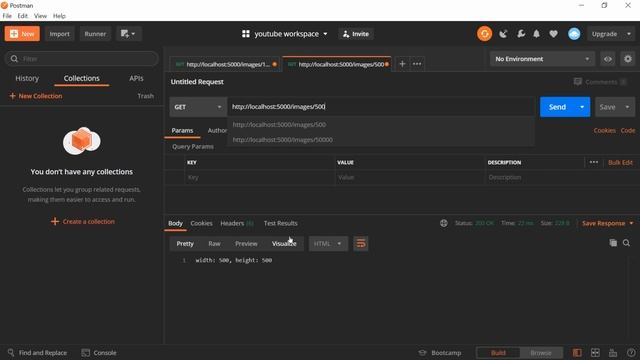Screen dimensions: 640x360
Task: Click the Create a collection link
Action: pyautogui.click(x=83, y=222)
